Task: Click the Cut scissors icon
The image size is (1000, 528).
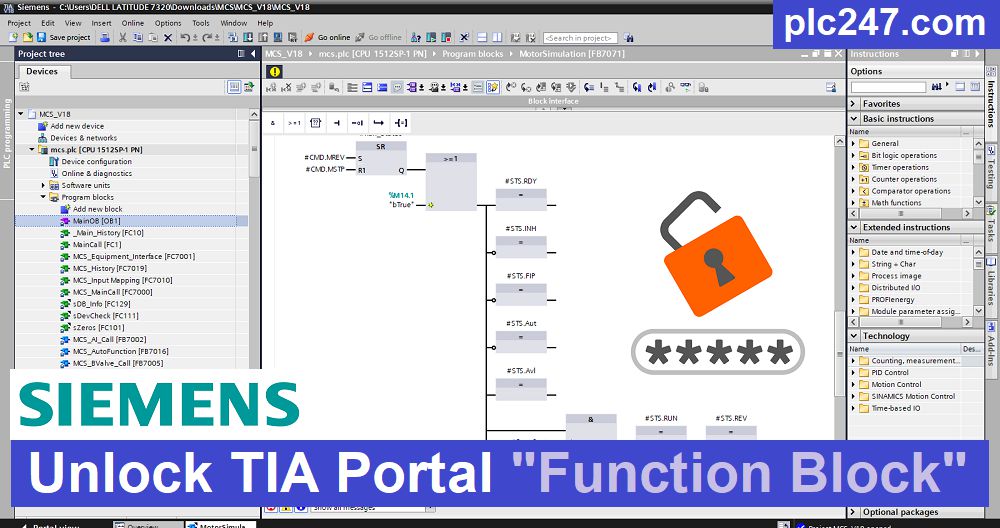Action: (x=122, y=38)
